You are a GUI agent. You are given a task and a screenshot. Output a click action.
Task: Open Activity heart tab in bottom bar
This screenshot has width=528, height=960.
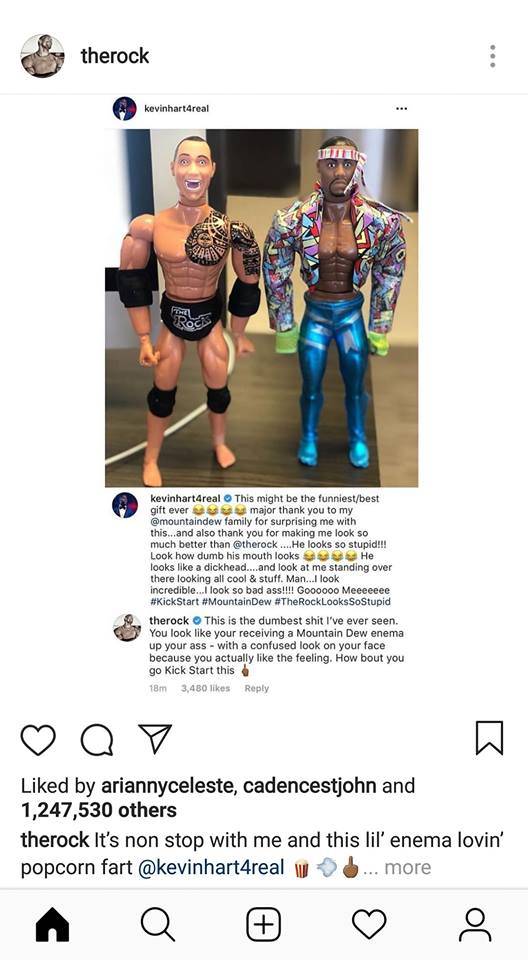(x=369, y=924)
